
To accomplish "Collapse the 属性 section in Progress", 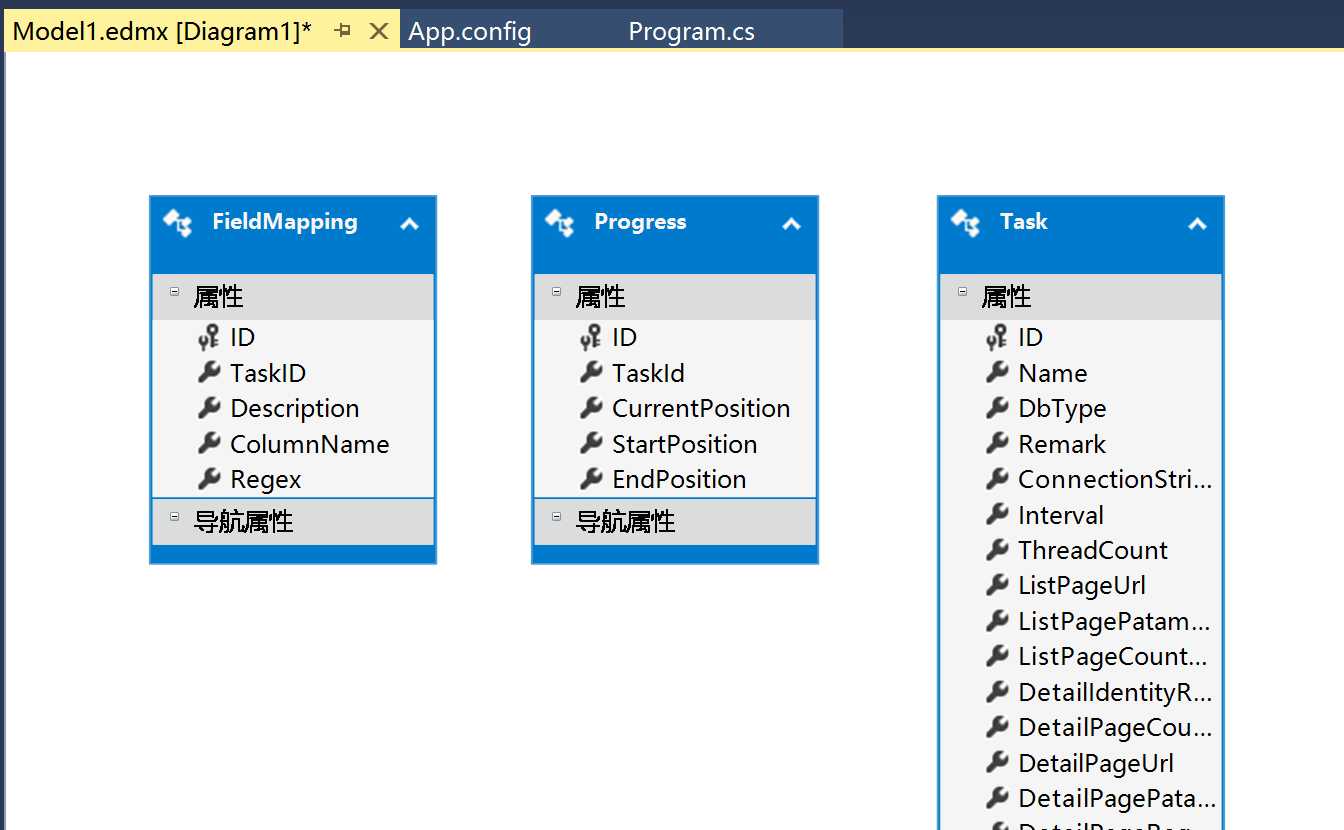I will 556,292.
